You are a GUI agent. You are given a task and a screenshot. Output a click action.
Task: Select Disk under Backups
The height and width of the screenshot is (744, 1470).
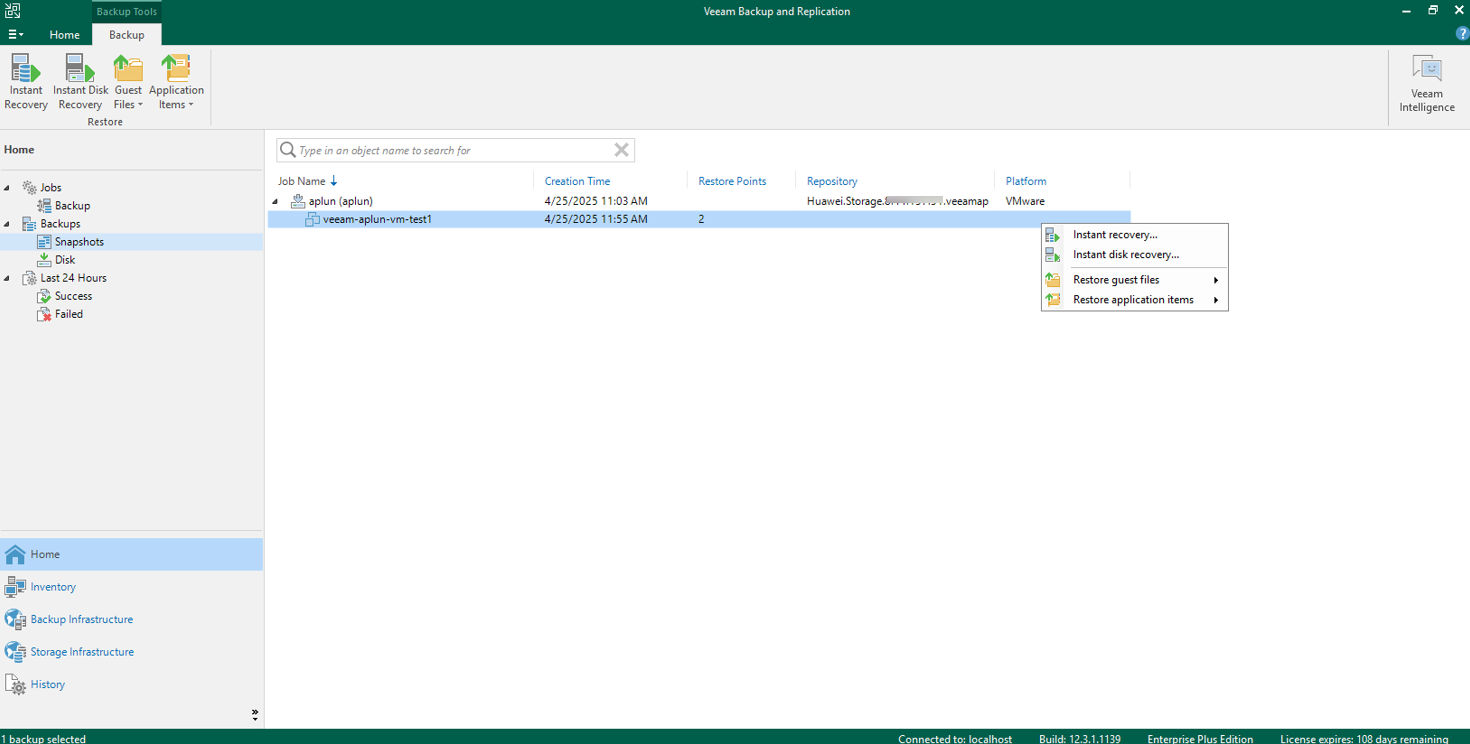tap(65, 260)
